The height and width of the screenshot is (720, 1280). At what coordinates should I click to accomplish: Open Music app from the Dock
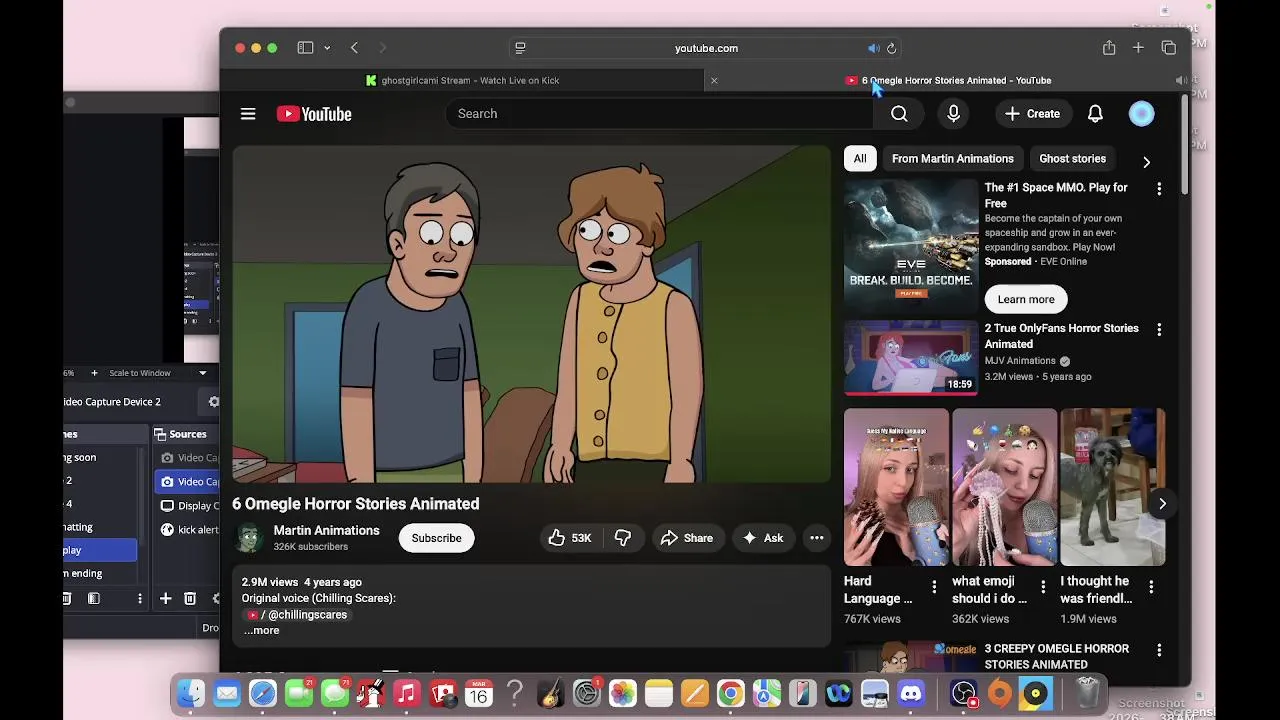point(407,693)
